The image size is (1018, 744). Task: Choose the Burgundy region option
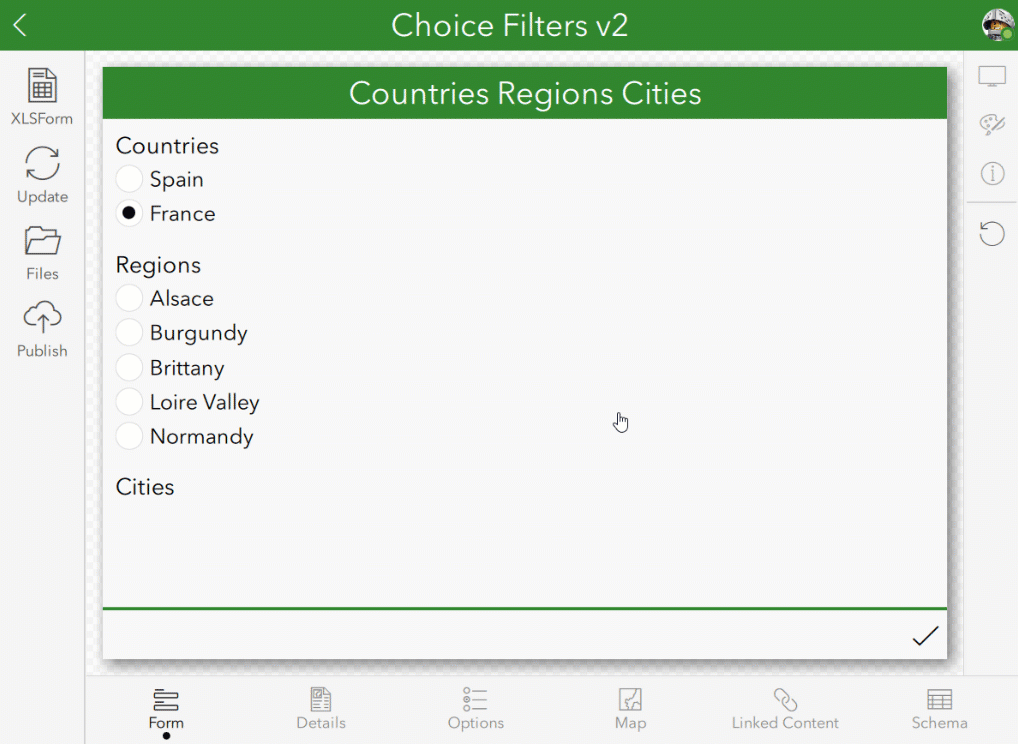pos(129,333)
